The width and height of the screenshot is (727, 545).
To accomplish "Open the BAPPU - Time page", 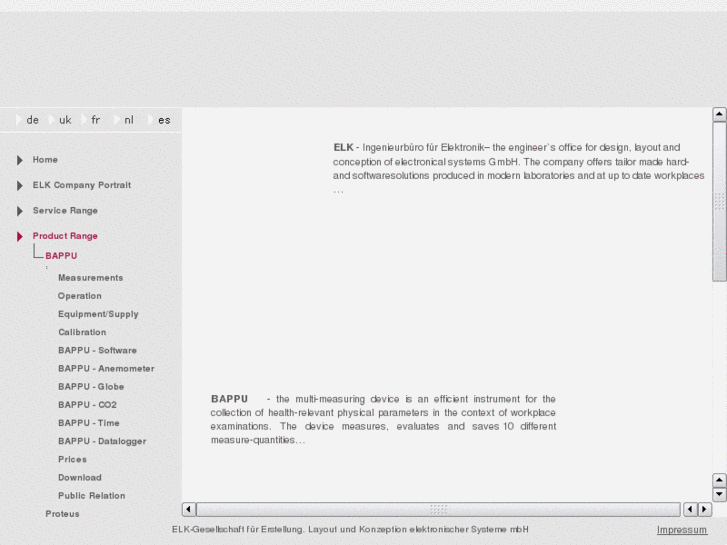I will [x=89, y=423].
